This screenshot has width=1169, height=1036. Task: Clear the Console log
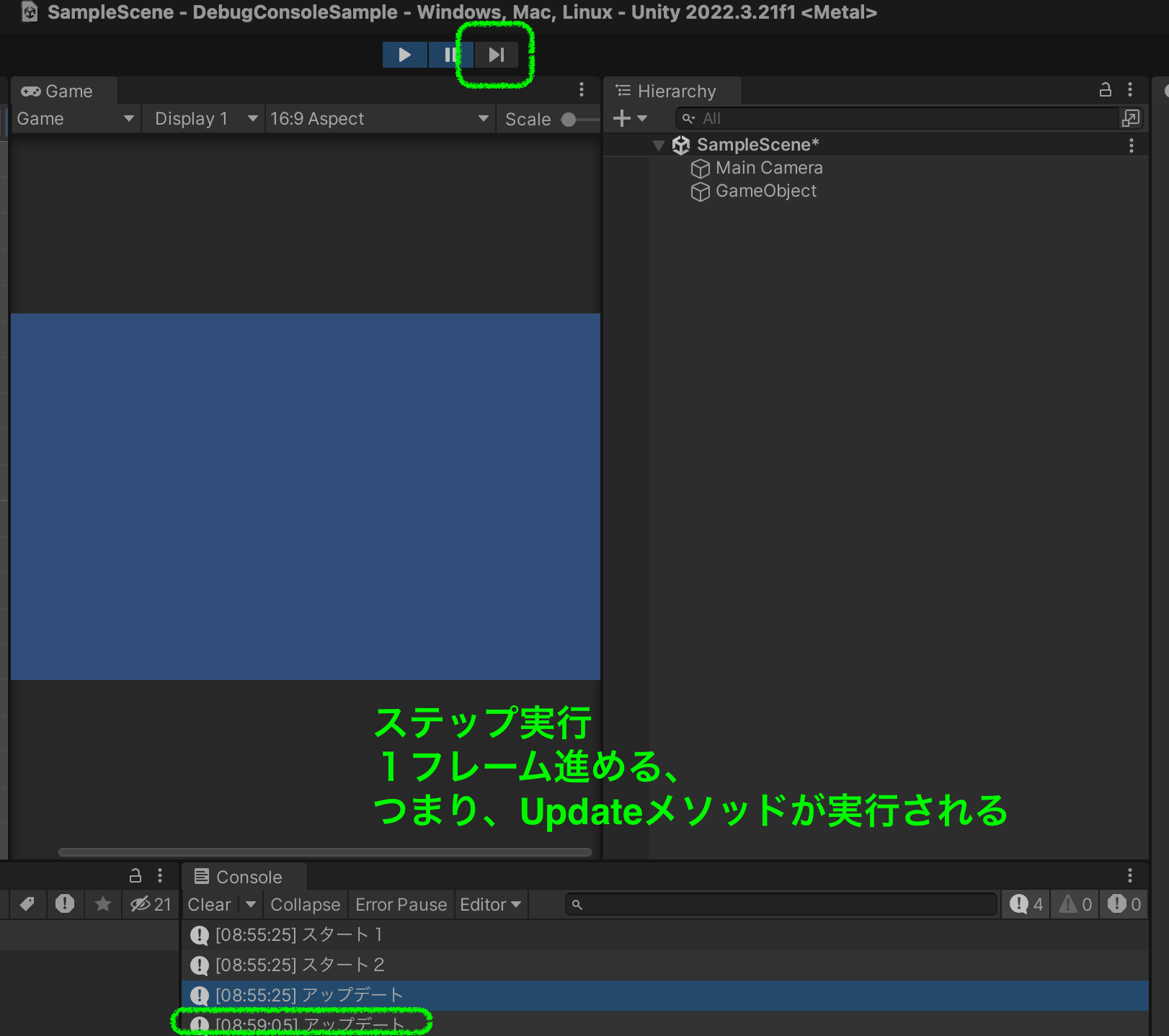pos(210,904)
